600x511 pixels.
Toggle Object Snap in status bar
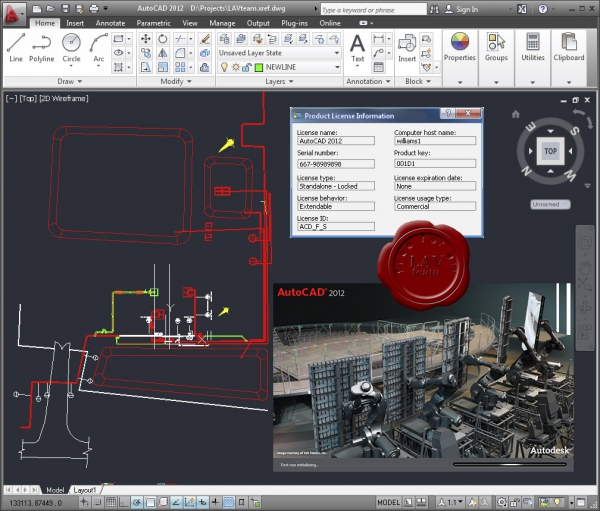pos(150,502)
